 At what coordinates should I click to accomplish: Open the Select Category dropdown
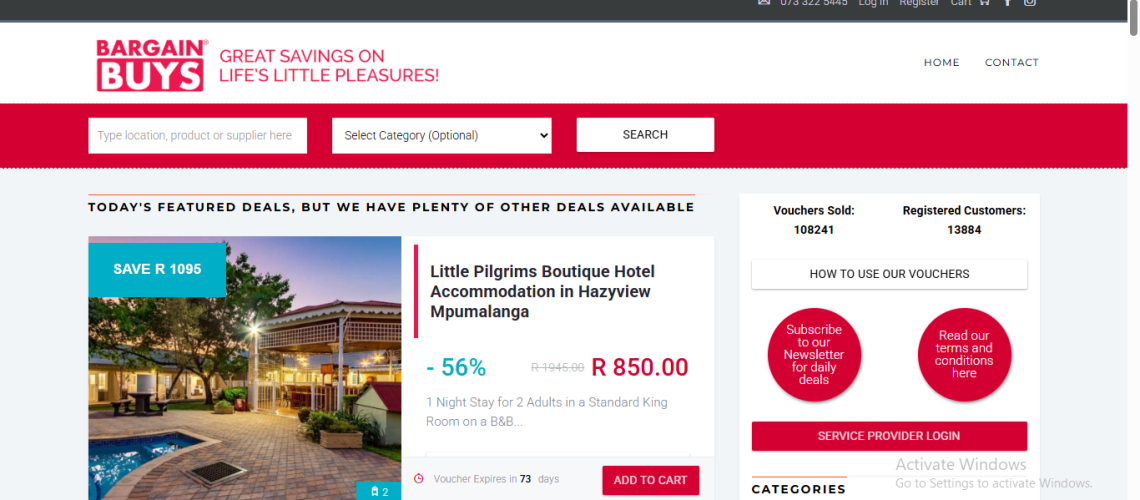coord(441,135)
